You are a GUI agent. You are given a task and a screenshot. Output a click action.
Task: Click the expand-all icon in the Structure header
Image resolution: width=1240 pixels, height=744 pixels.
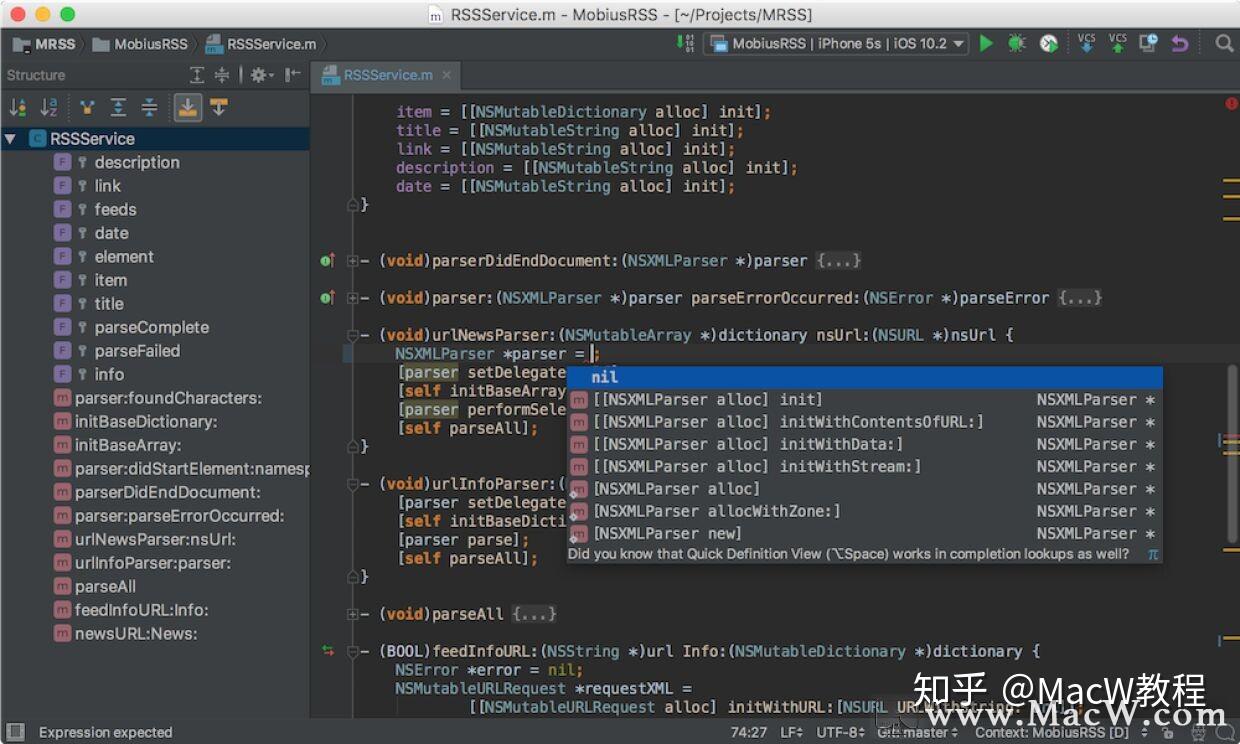[x=198, y=75]
